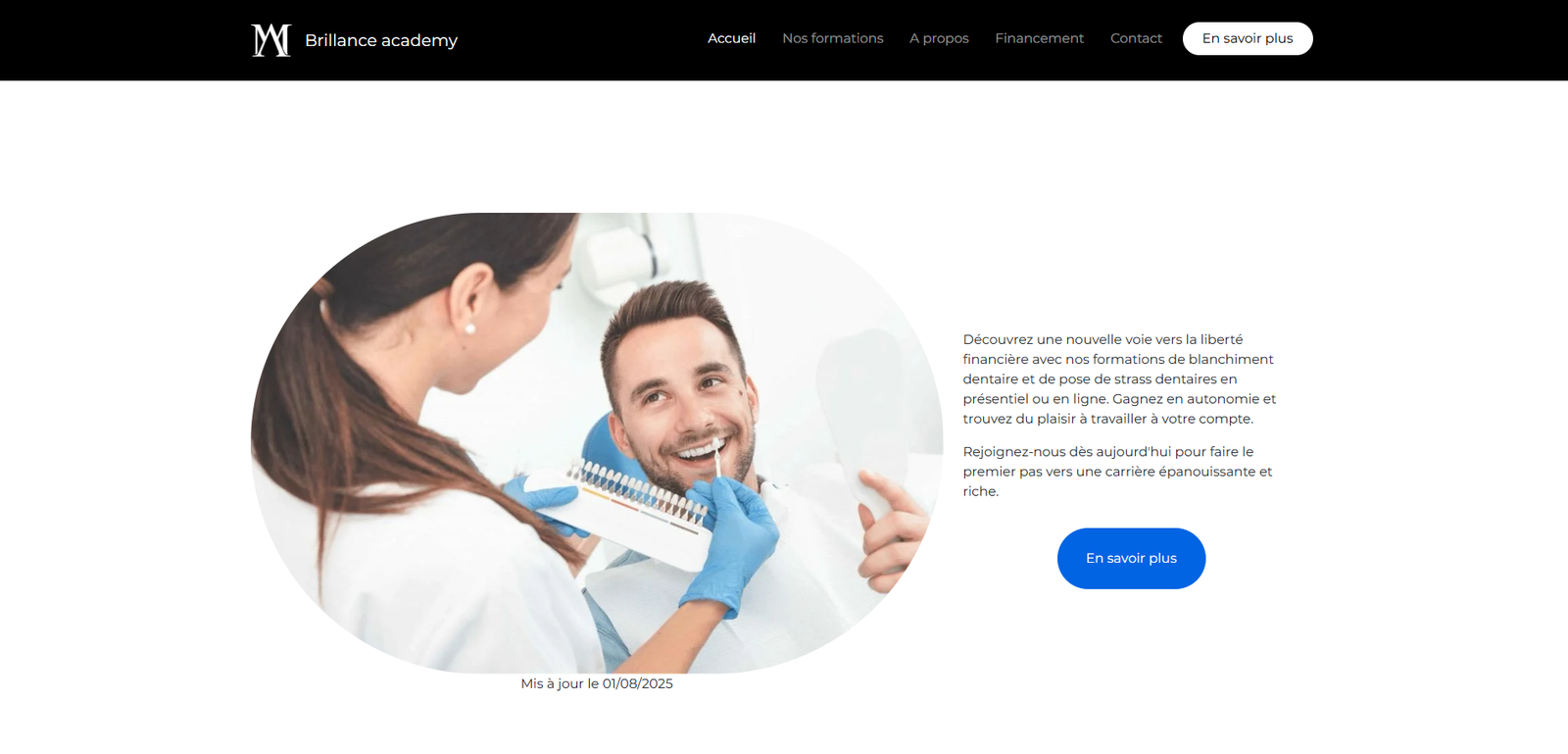Click the white En savoir plus header button
Screen dimensions: 1568x754
[x=1248, y=38]
